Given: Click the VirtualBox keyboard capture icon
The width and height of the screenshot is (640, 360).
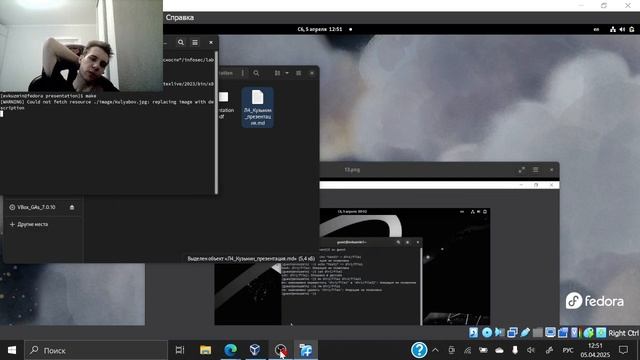Looking at the screenshot, I should [x=601, y=333].
